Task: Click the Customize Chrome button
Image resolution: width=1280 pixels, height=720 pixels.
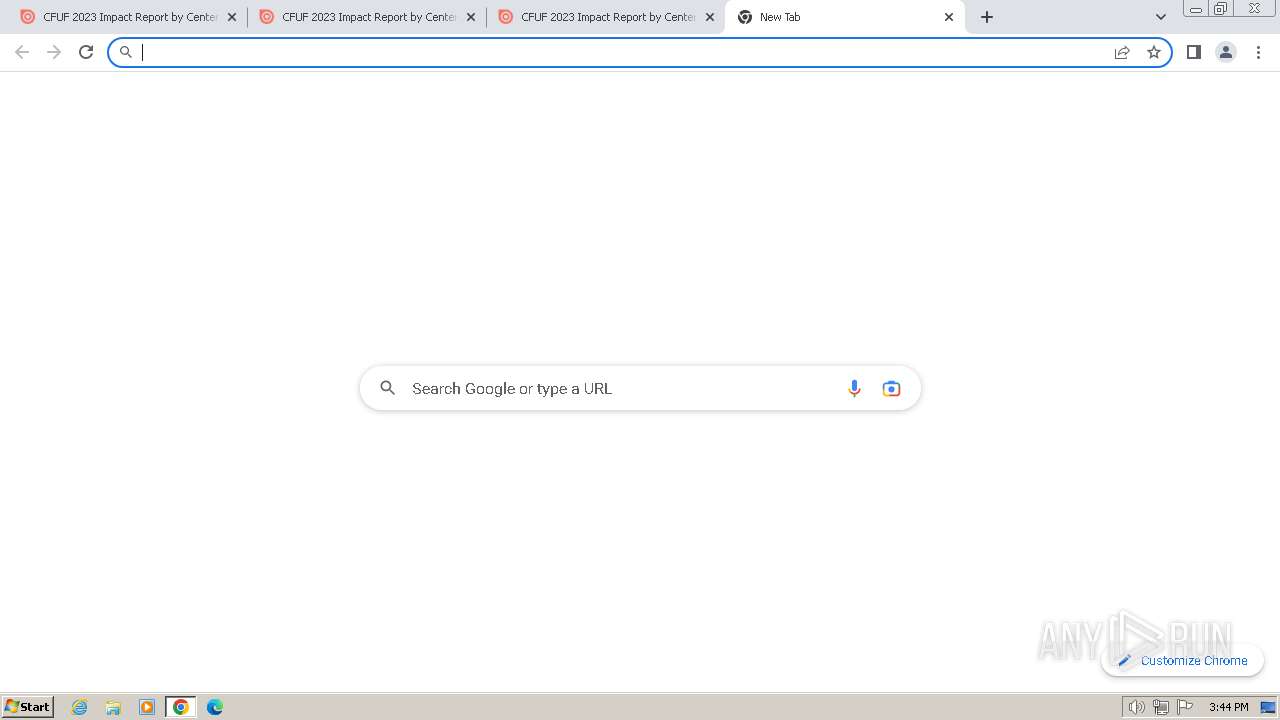Action: coord(1183,660)
